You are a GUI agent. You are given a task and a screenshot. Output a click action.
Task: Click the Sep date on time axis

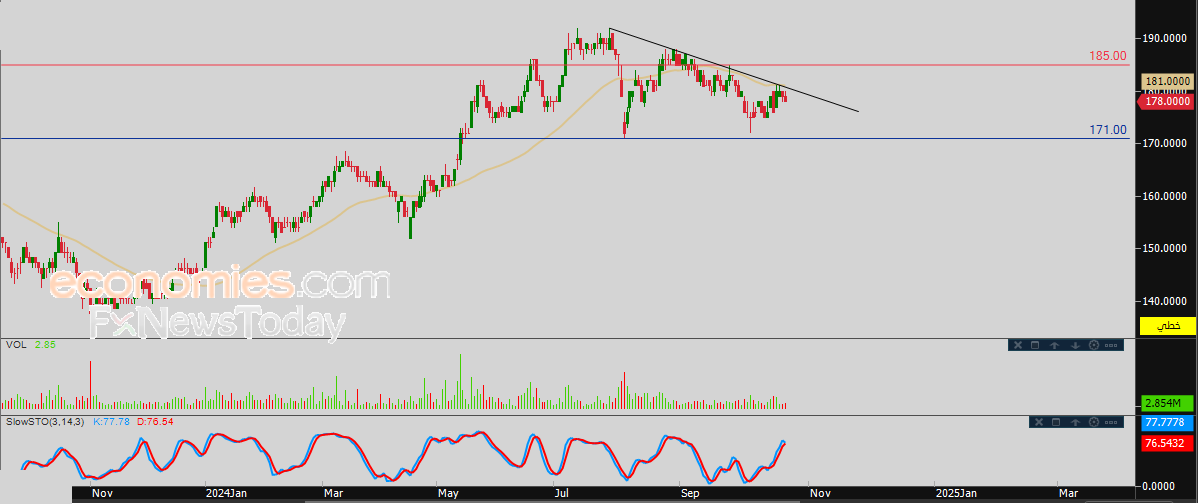[690, 495]
